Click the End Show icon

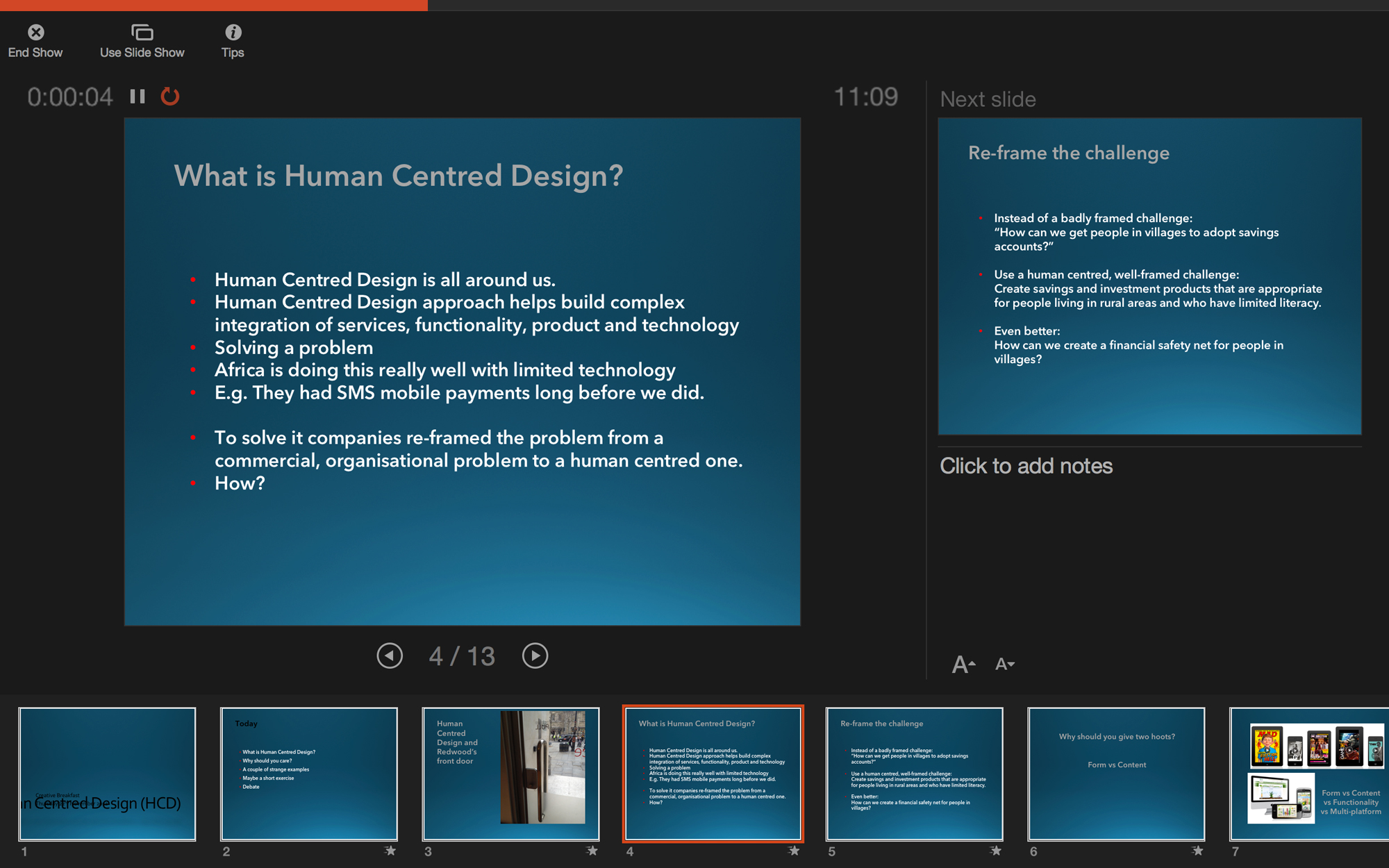(35, 32)
